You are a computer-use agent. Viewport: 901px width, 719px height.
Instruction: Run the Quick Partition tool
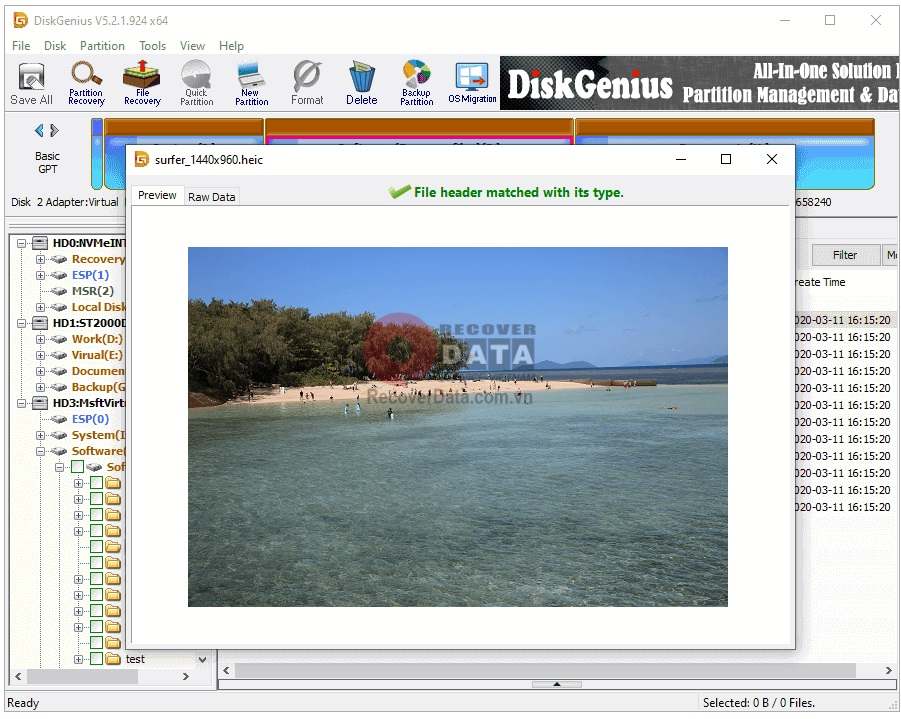pyautogui.click(x=197, y=84)
